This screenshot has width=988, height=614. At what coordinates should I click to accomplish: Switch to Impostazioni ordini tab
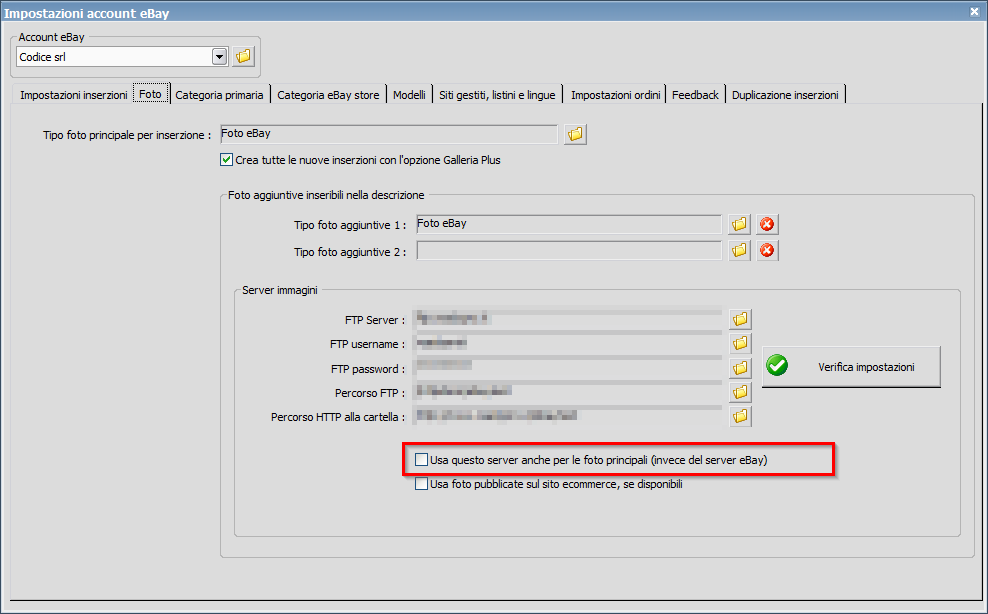coord(616,95)
